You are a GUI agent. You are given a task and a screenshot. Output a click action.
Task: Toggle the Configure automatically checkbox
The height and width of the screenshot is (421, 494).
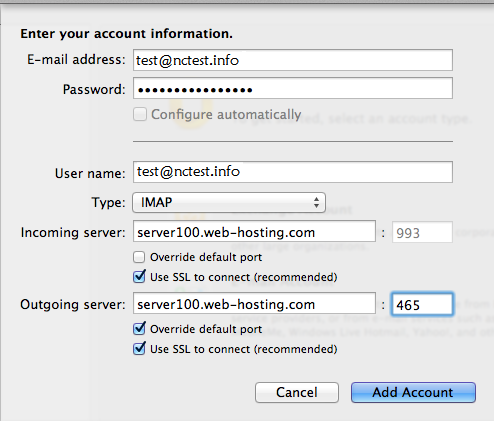pos(140,114)
